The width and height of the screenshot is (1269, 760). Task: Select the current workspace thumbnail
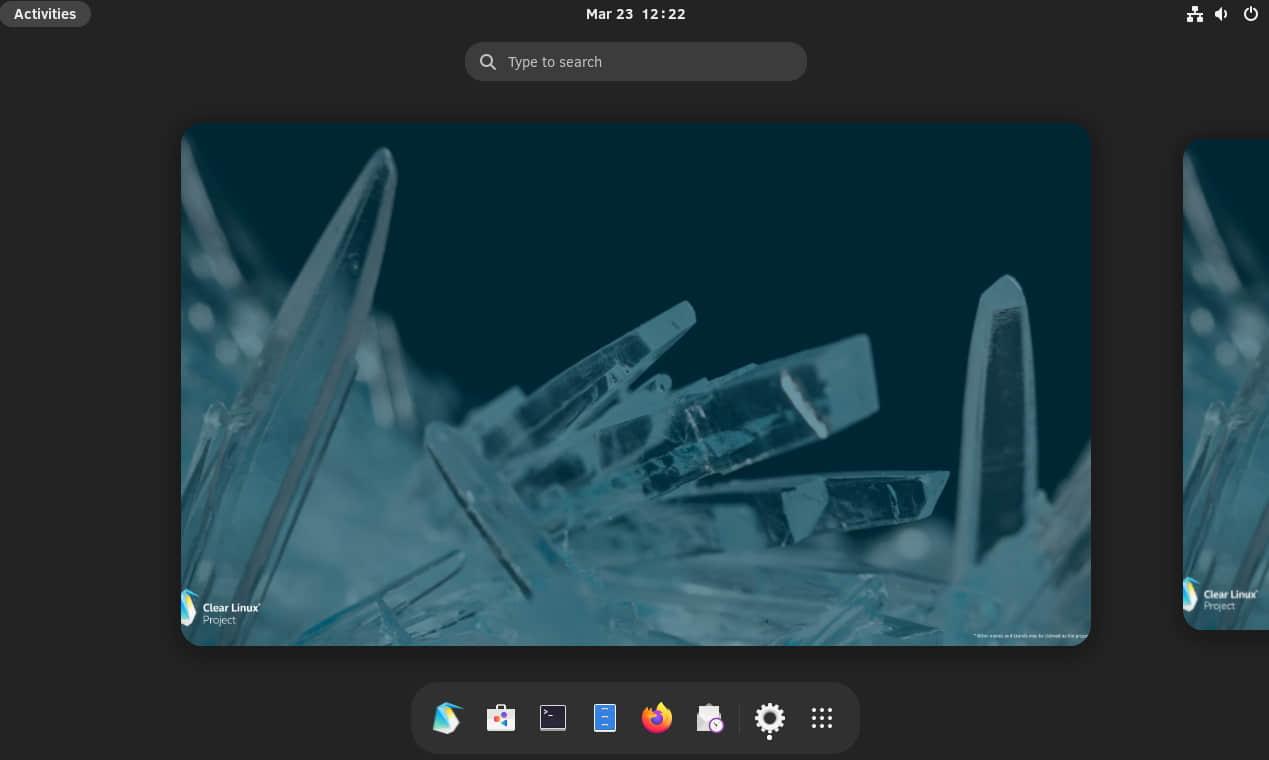635,384
